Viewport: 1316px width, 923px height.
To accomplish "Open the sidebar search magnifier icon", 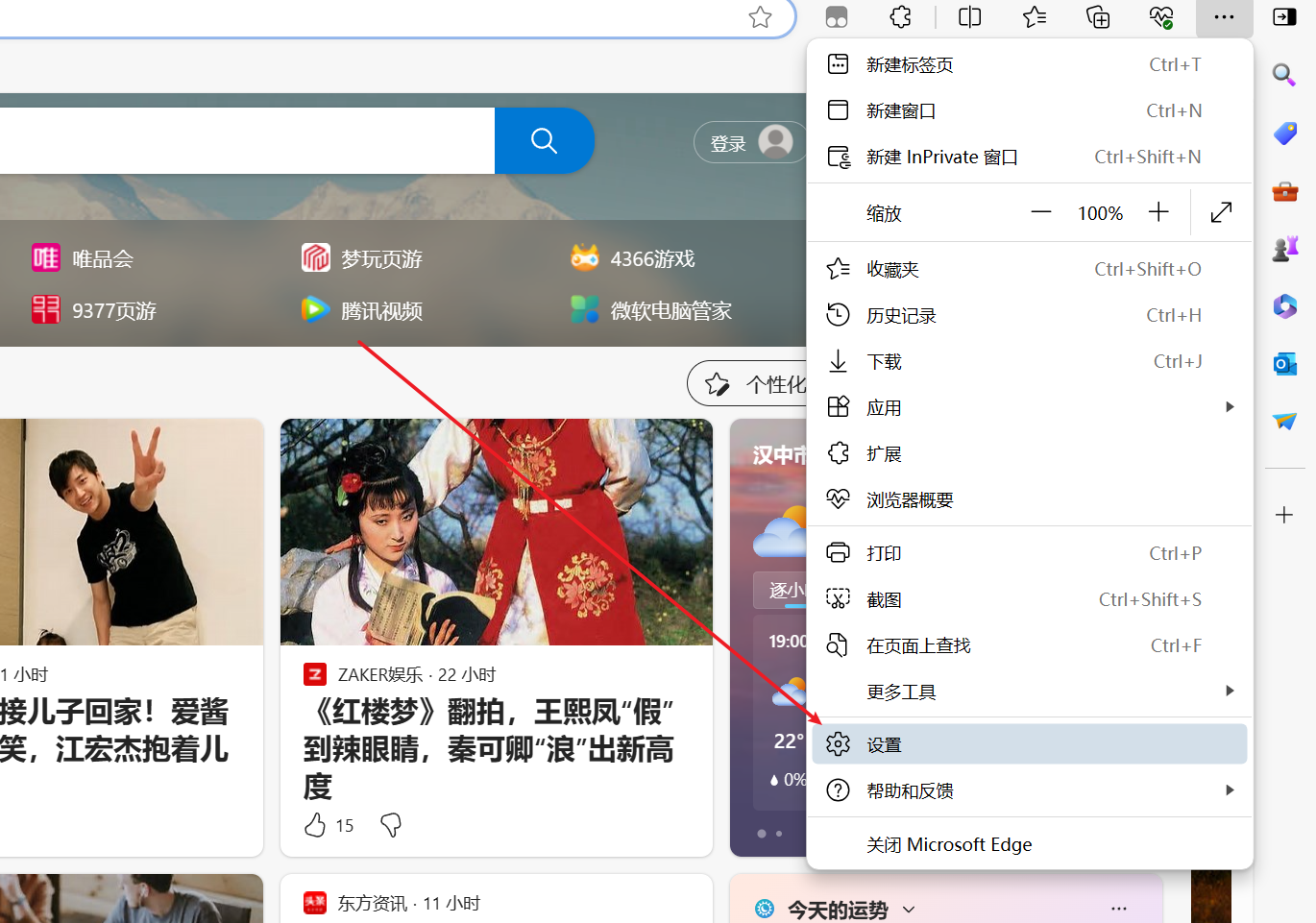I will (1284, 75).
